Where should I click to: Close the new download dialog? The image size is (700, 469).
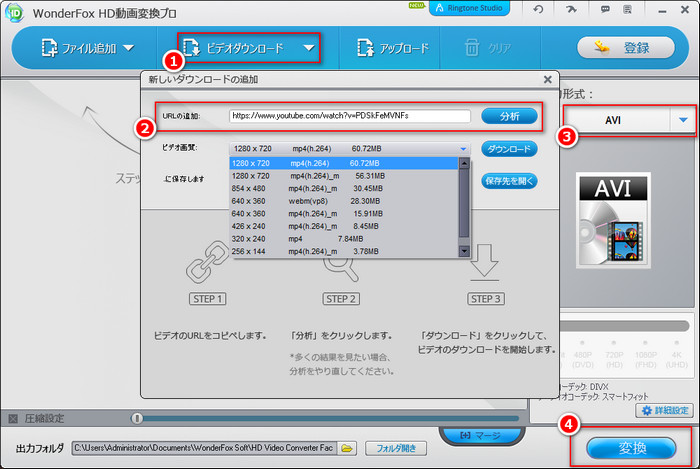pos(547,79)
